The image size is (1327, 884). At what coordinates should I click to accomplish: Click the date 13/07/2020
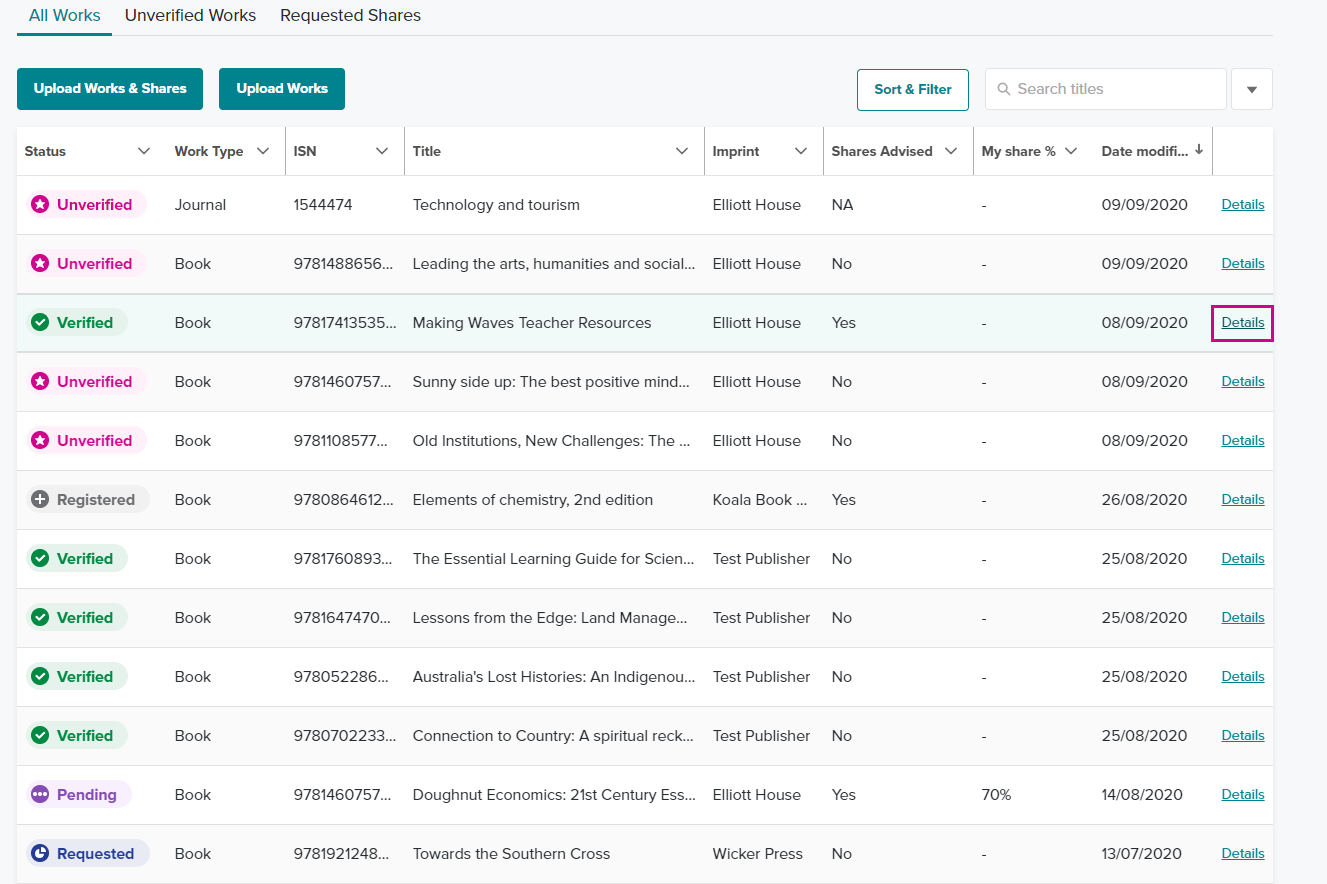tap(1142, 853)
